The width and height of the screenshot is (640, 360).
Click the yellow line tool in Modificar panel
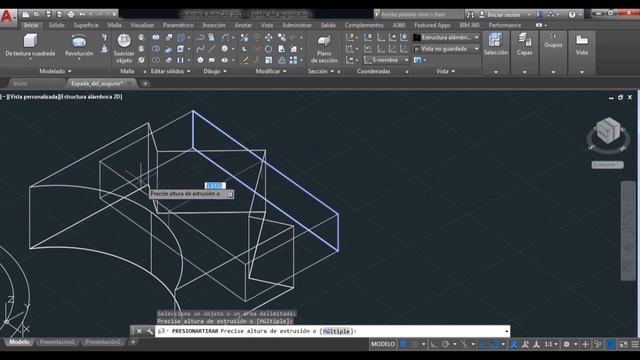point(244,60)
